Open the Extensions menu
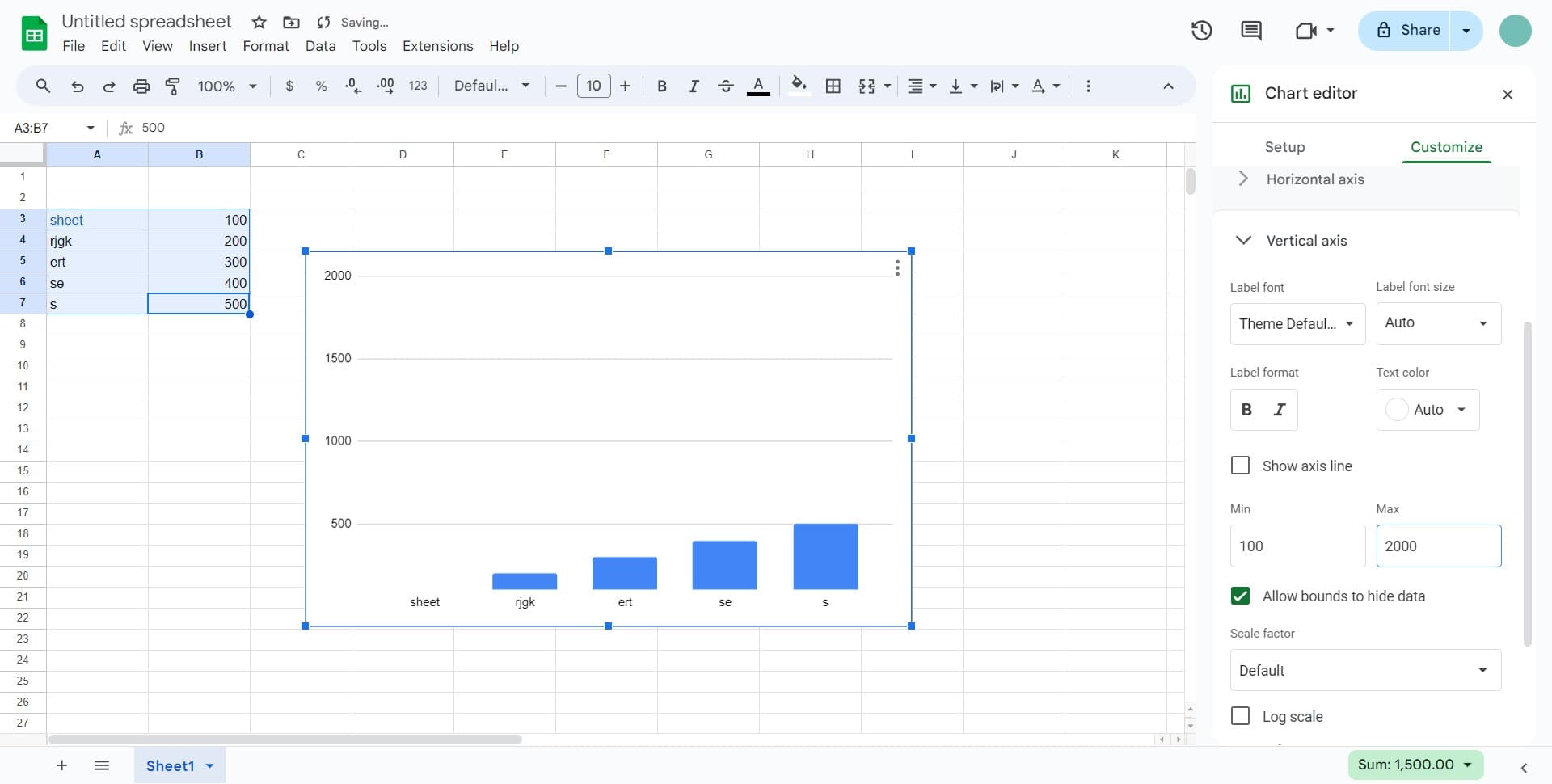This screenshot has width=1552, height=784. coord(437,46)
